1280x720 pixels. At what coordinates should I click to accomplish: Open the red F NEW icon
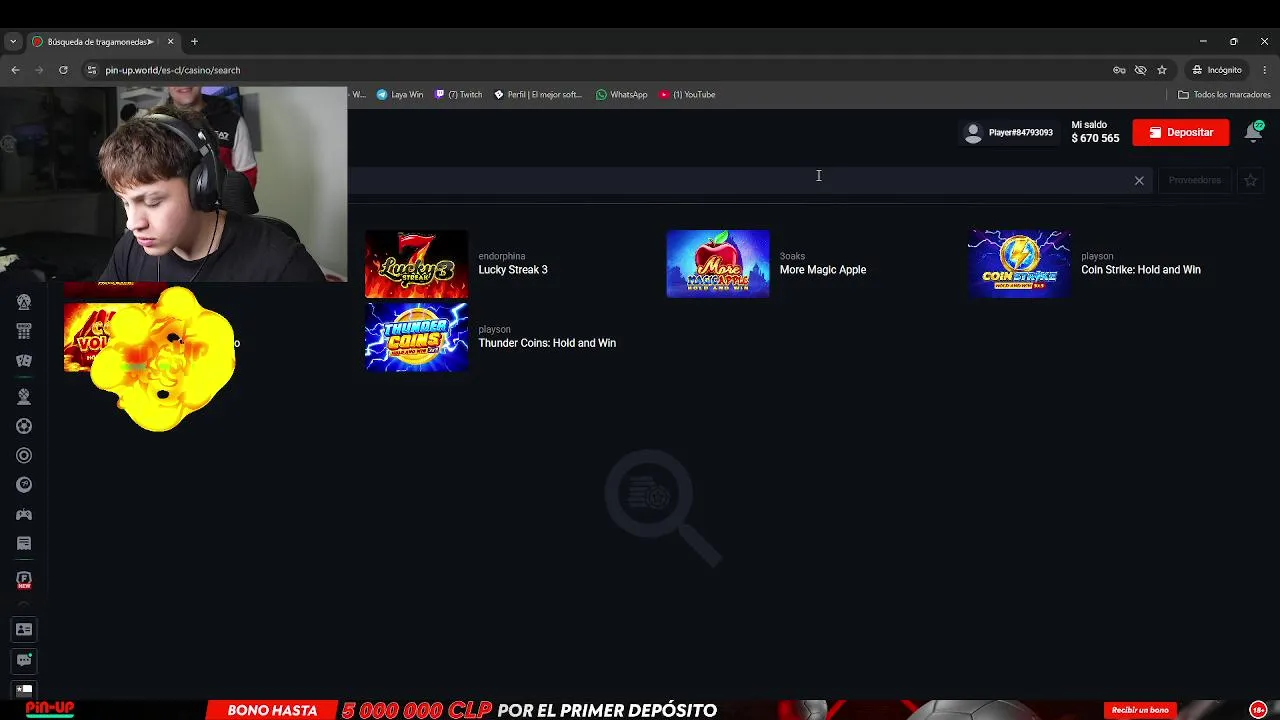click(x=24, y=580)
